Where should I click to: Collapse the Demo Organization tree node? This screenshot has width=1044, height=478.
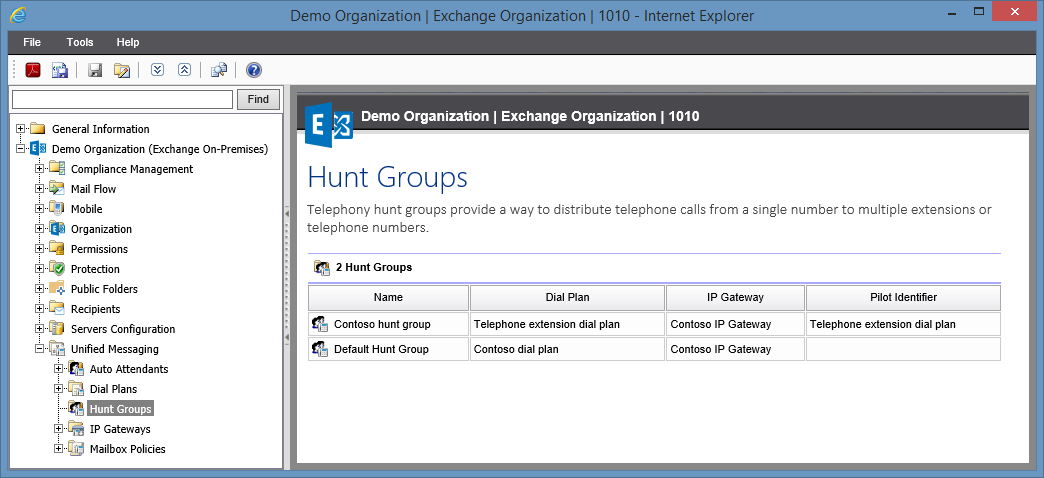point(21,148)
